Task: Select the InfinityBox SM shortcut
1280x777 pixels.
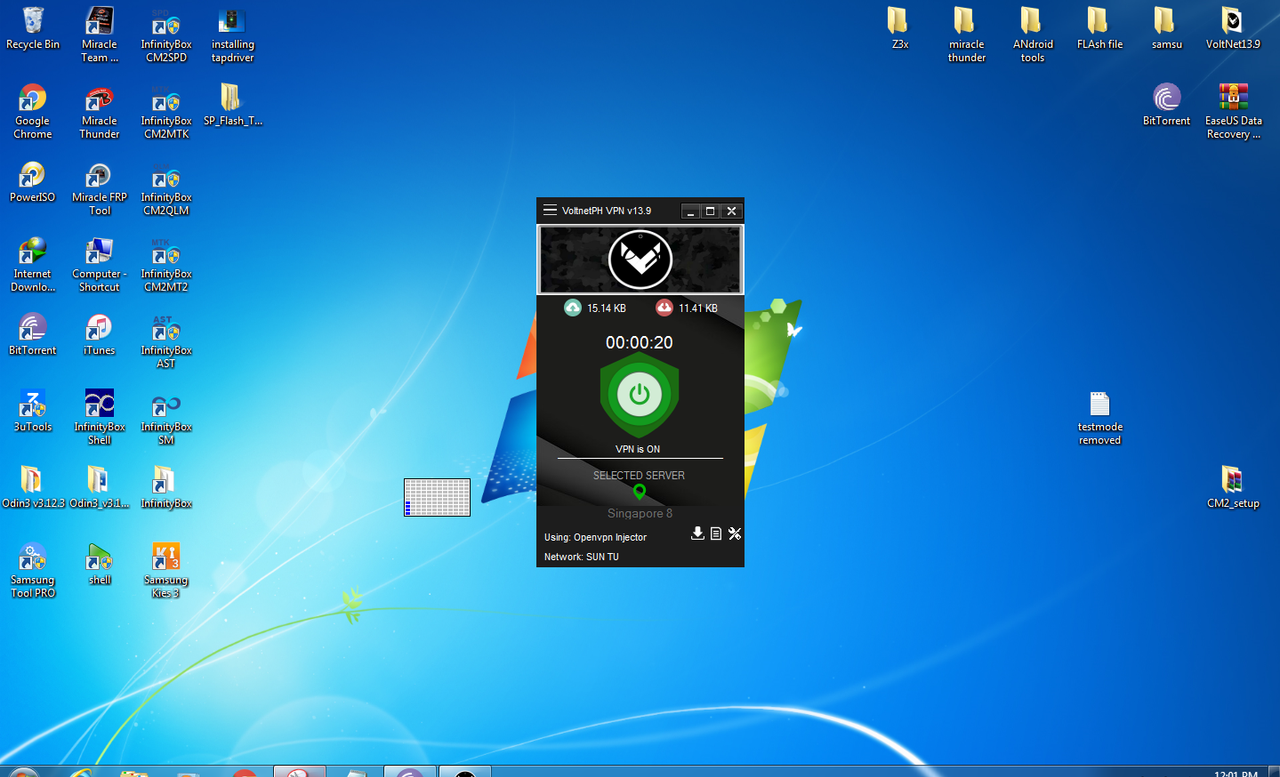Action: (166, 417)
